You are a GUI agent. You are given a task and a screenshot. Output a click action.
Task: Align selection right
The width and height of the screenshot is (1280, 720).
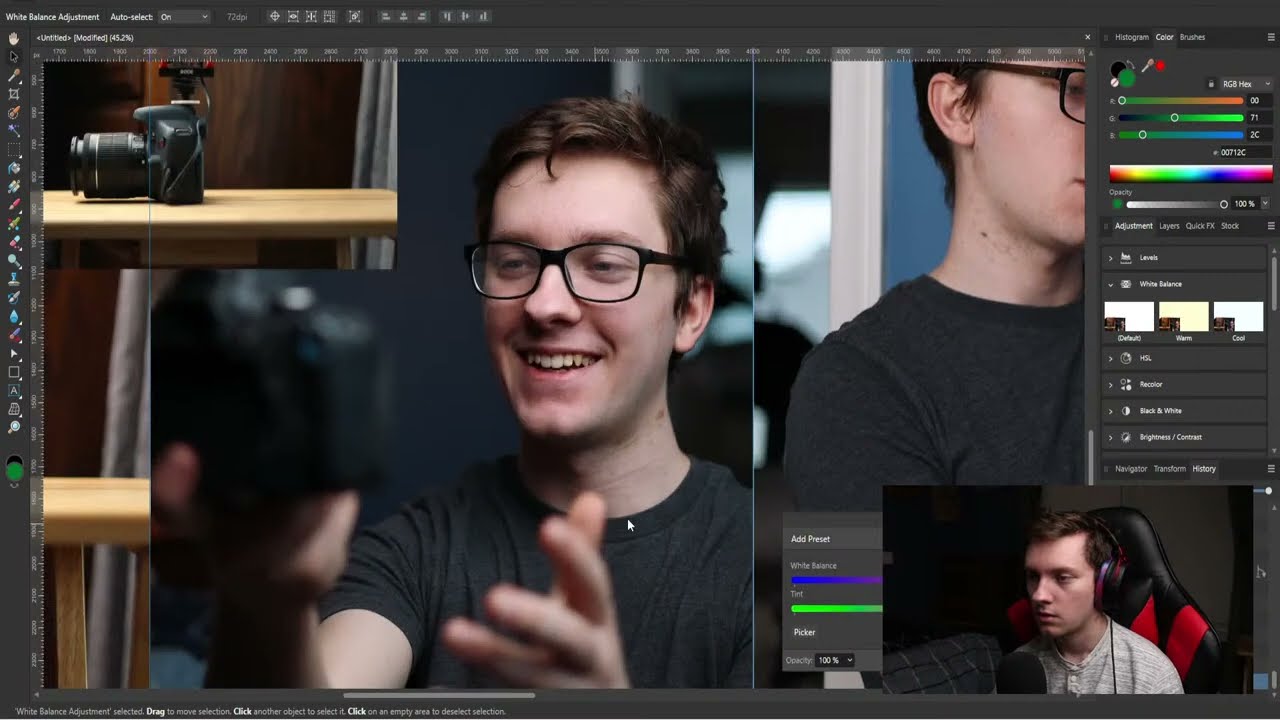pos(421,16)
